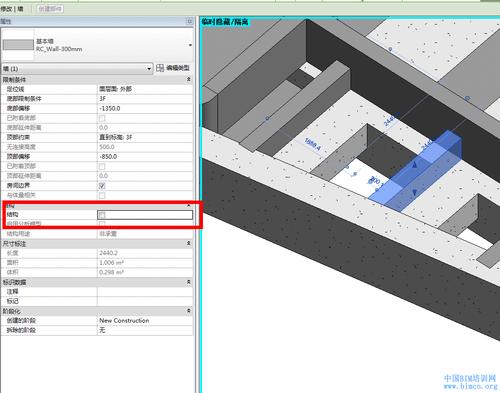
Task: Click the 长度 value 2440.2
Action: coord(145,253)
